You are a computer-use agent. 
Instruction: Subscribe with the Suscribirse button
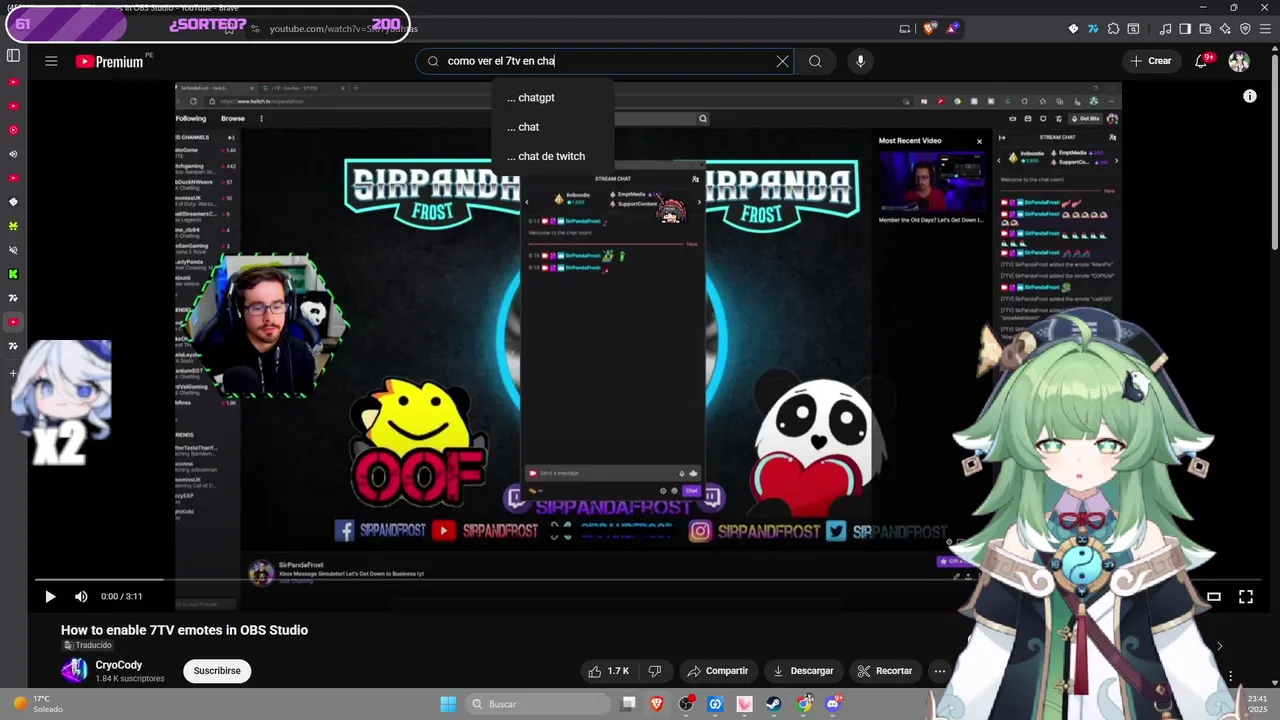tap(217, 671)
